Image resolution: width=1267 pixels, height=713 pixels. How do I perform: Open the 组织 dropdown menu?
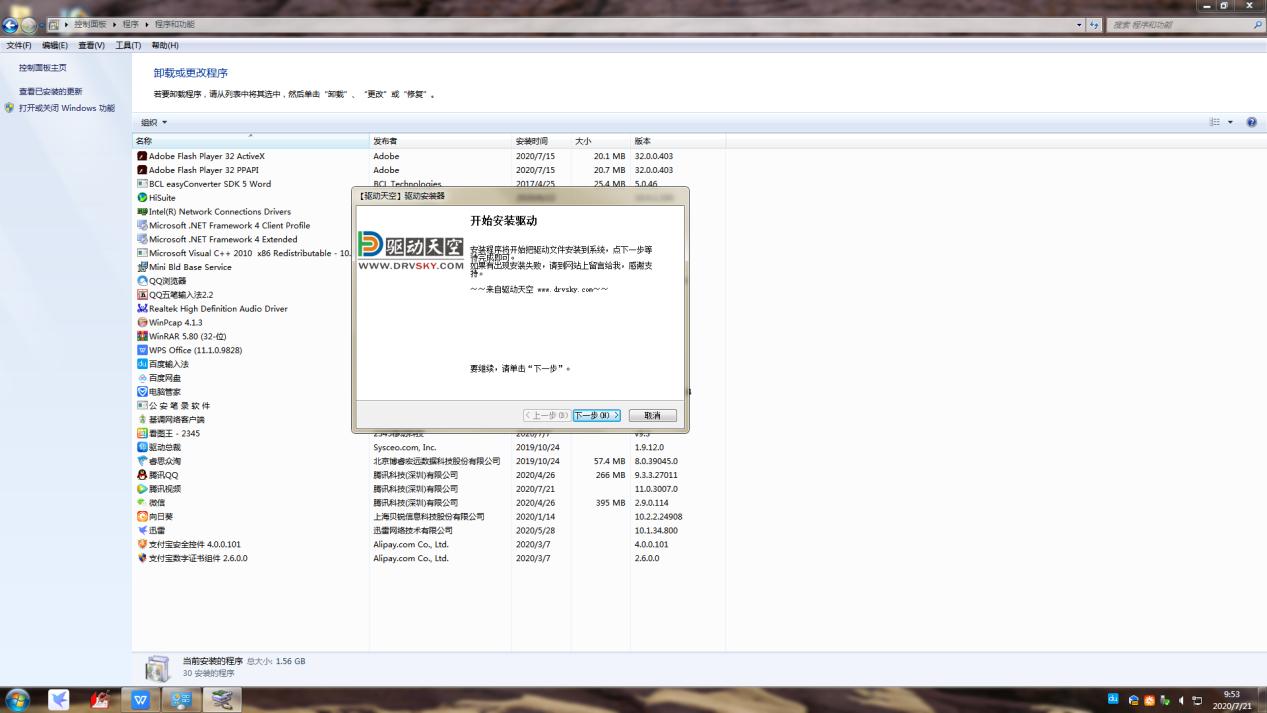coord(154,122)
